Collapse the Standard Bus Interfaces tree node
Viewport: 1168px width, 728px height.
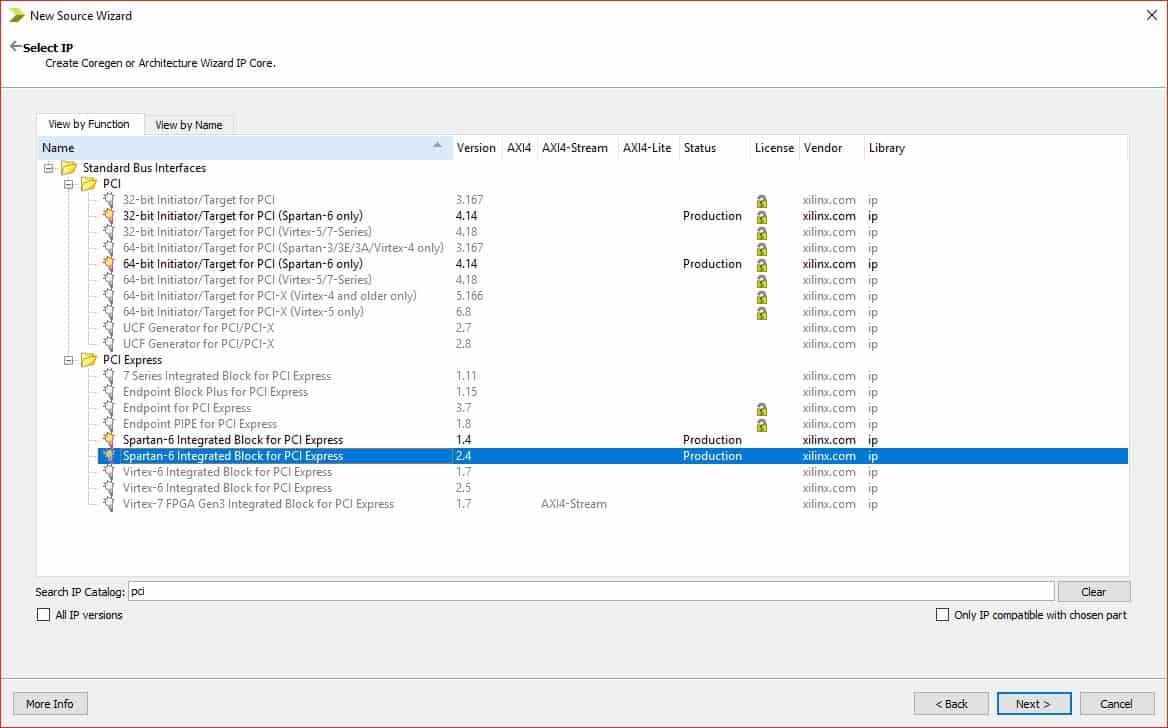48,168
